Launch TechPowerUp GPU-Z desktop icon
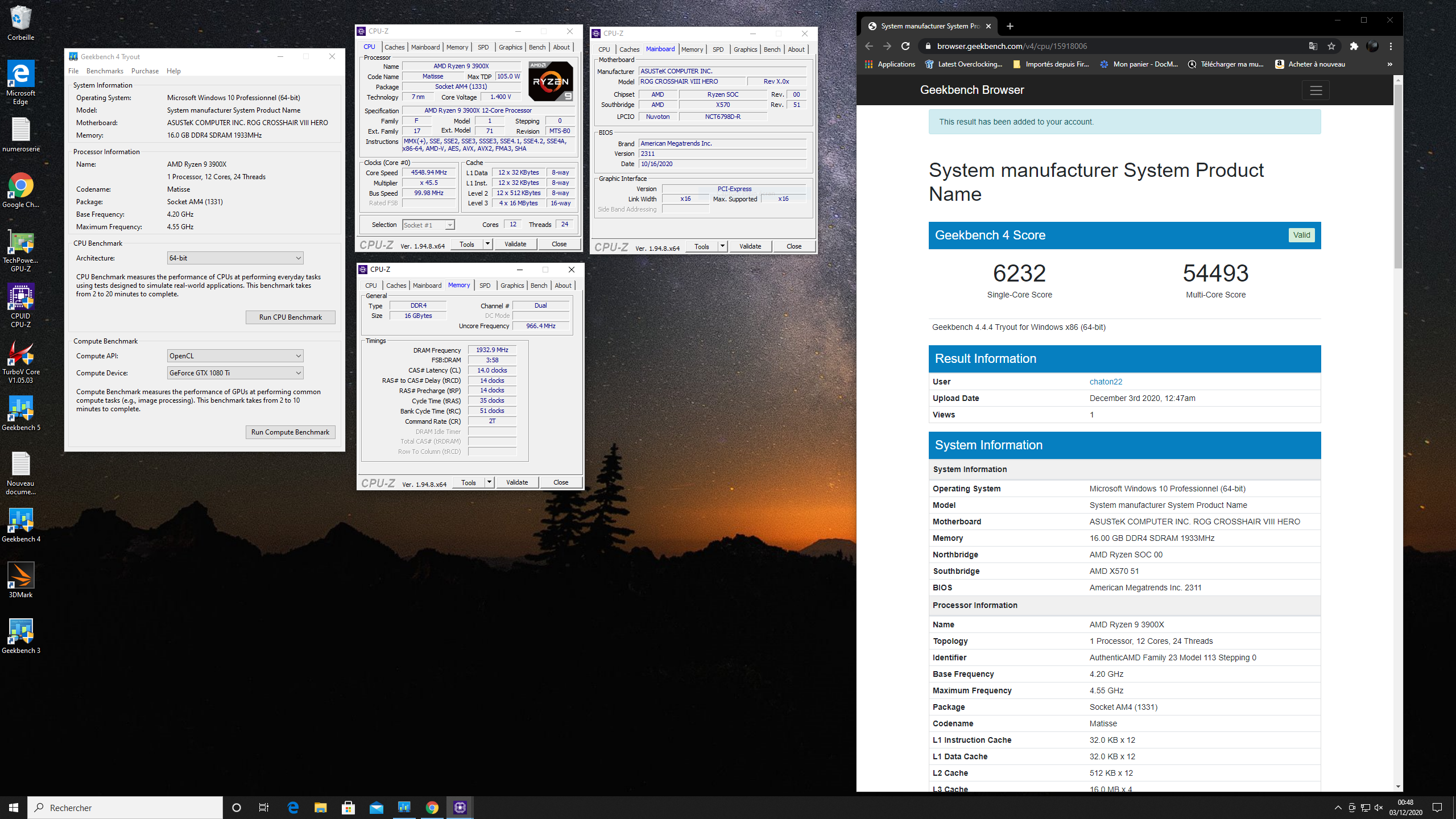 tap(20, 251)
